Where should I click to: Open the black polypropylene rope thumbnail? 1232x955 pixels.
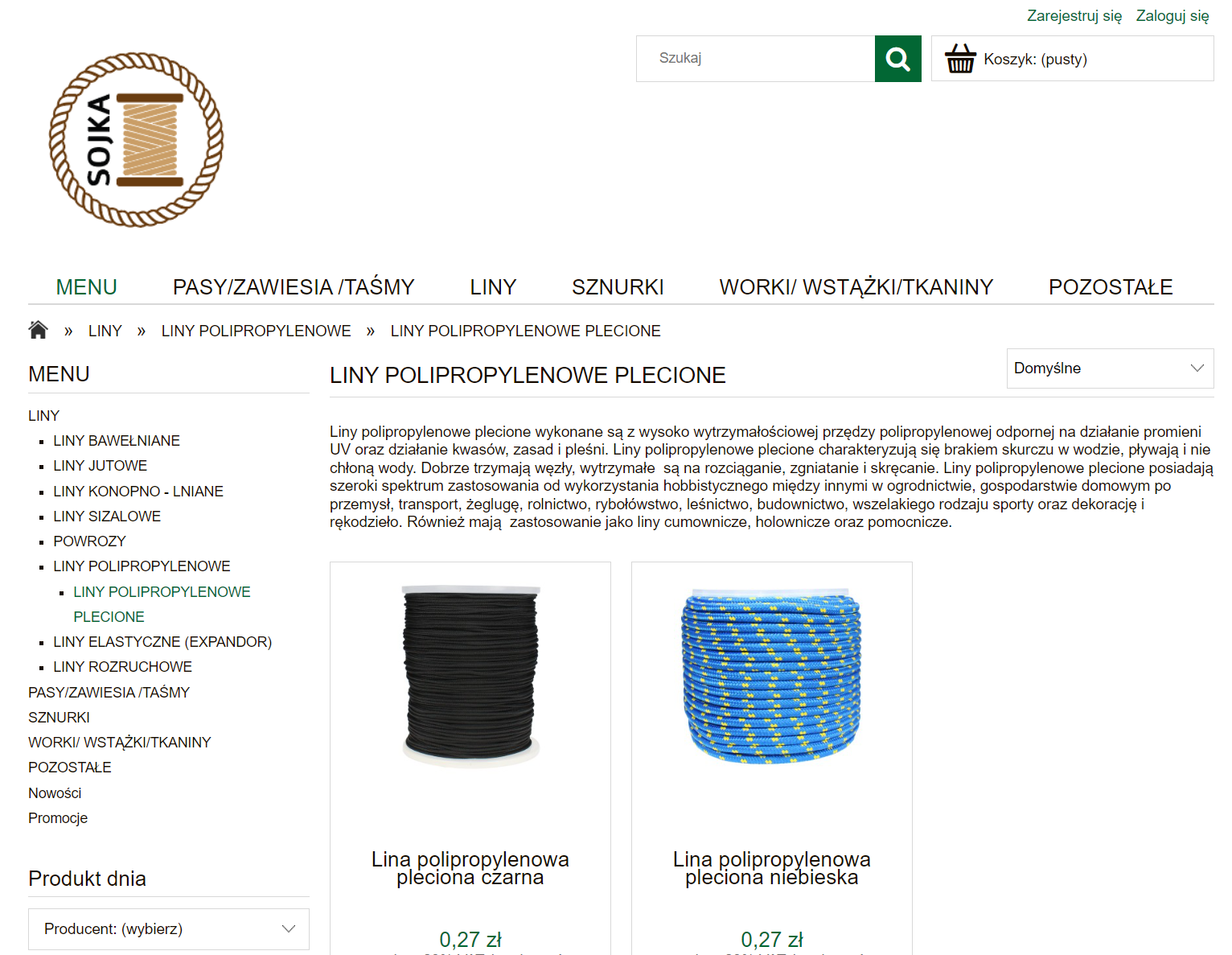pyautogui.click(x=470, y=676)
